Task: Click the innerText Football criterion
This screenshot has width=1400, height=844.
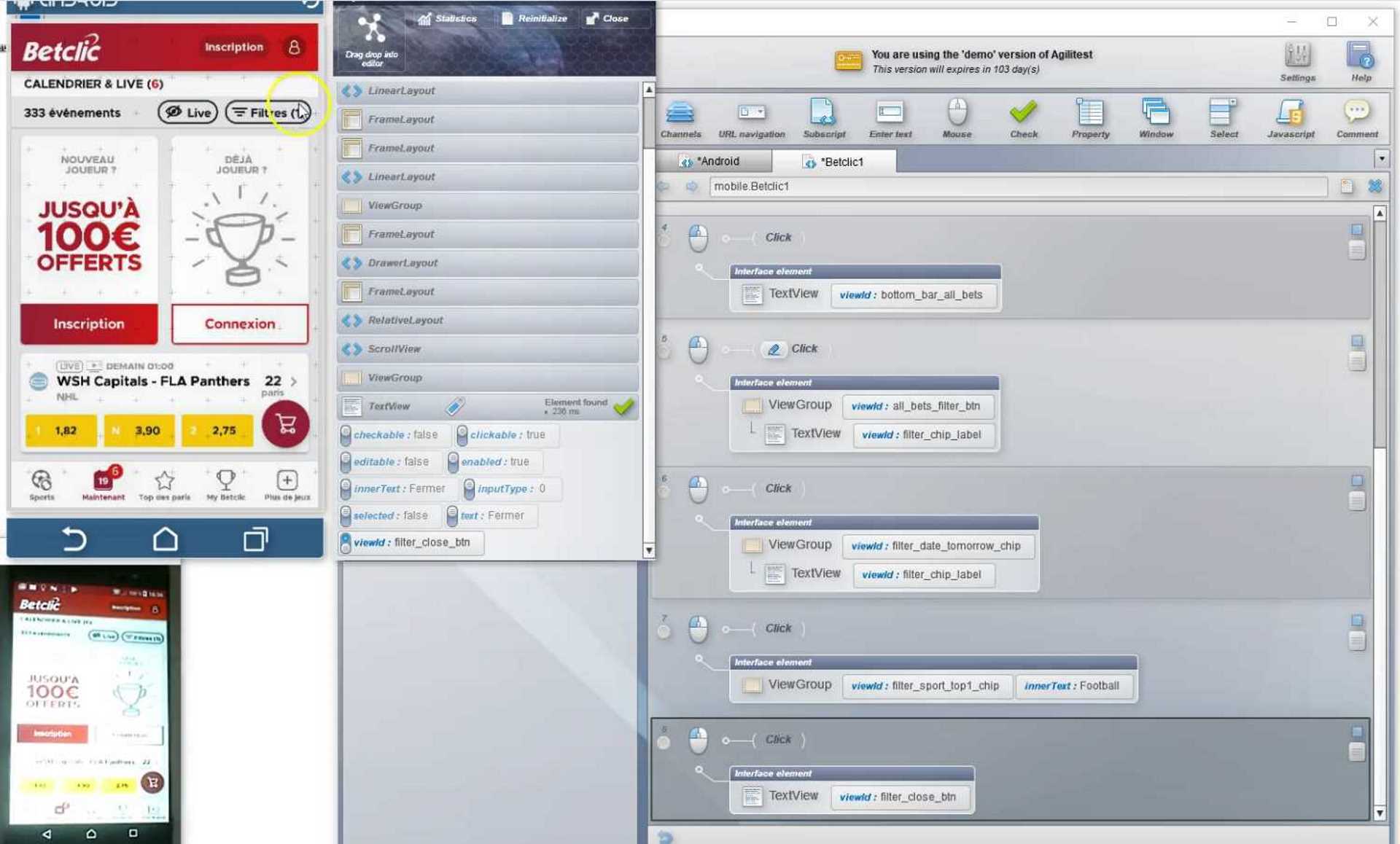Action: coord(1073,686)
